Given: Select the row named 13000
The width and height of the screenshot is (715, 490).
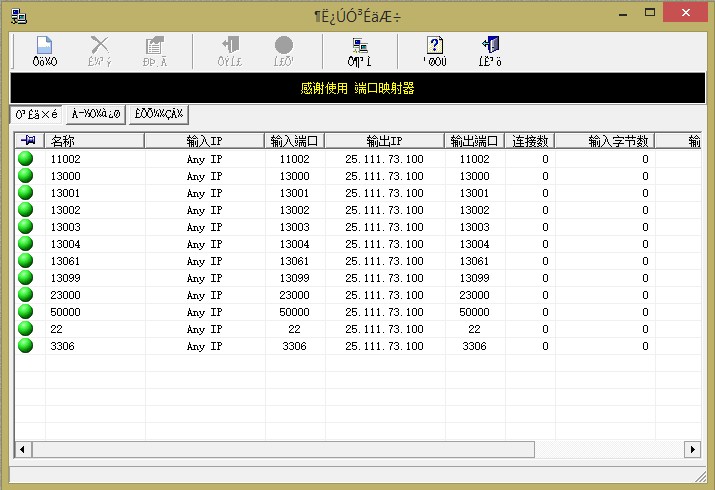Looking at the screenshot, I should (358, 176).
